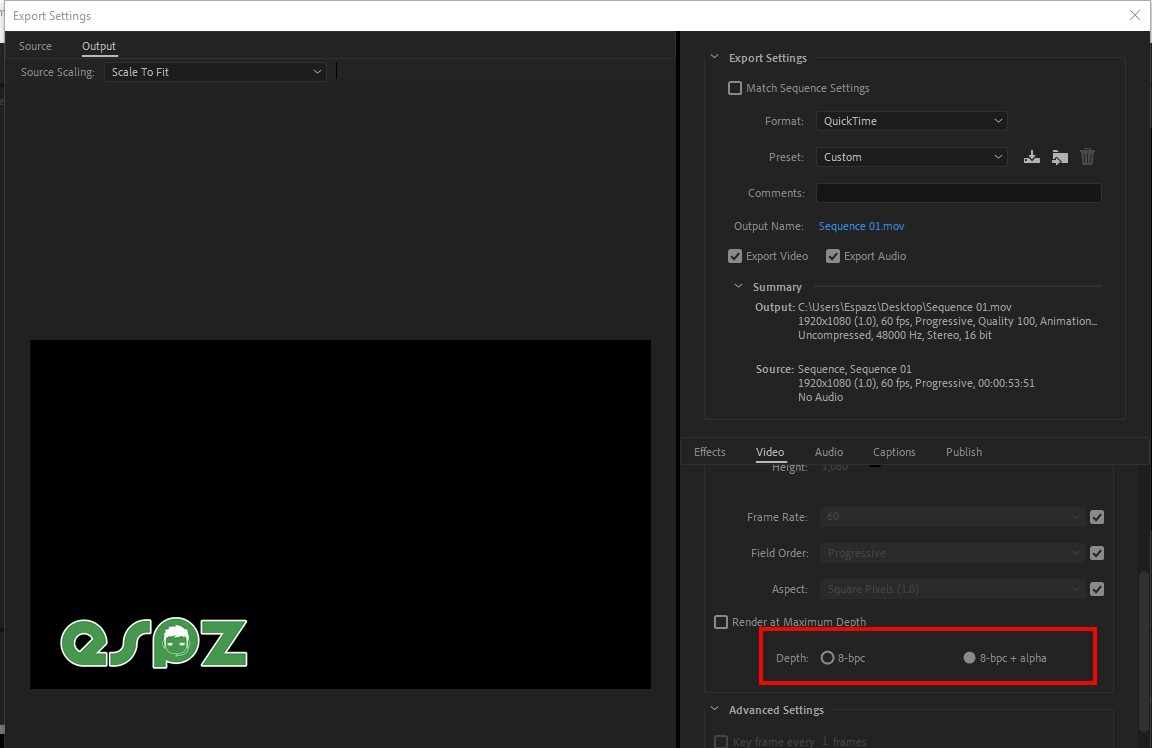Screen dimensions: 1152x748
Task: Collapse the Advanced Settings section
Action: 714,709
